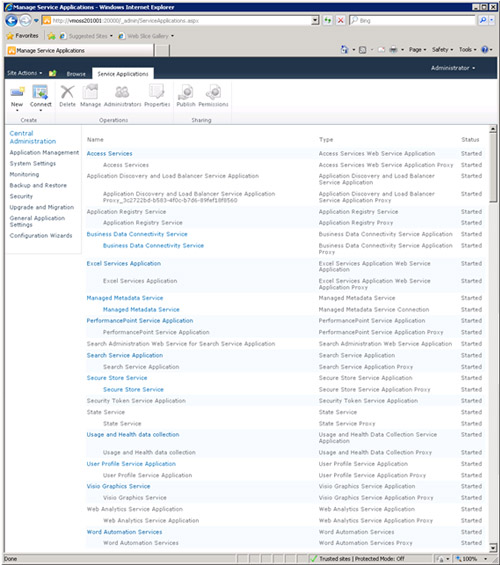
Task: Open General Application Settings in navigation
Action: click(x=37, y=221)
